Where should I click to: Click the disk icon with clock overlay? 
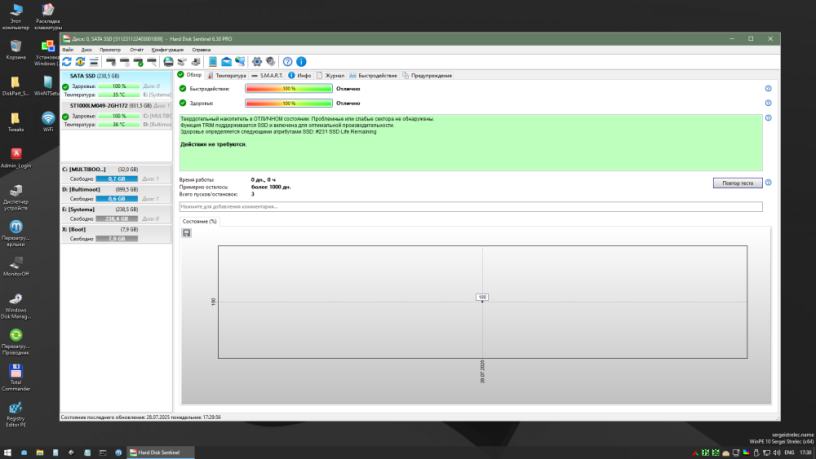pos(124,62)
